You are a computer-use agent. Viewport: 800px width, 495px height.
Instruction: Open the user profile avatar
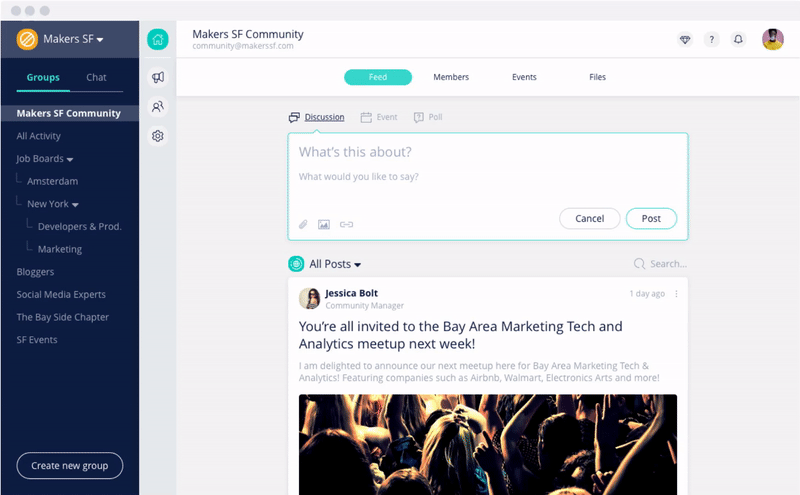(772, 39)
